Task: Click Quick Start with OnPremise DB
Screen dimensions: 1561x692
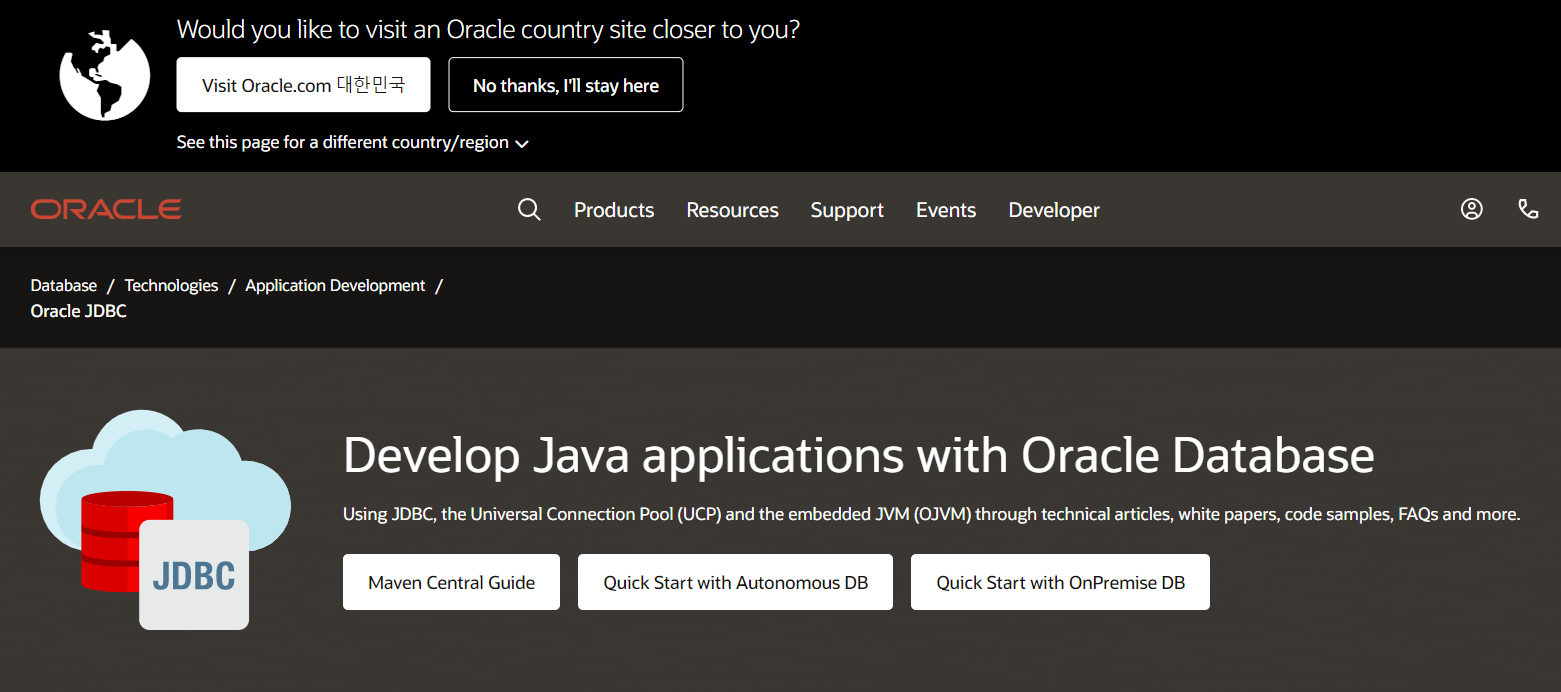Action: pos(1060,582)
